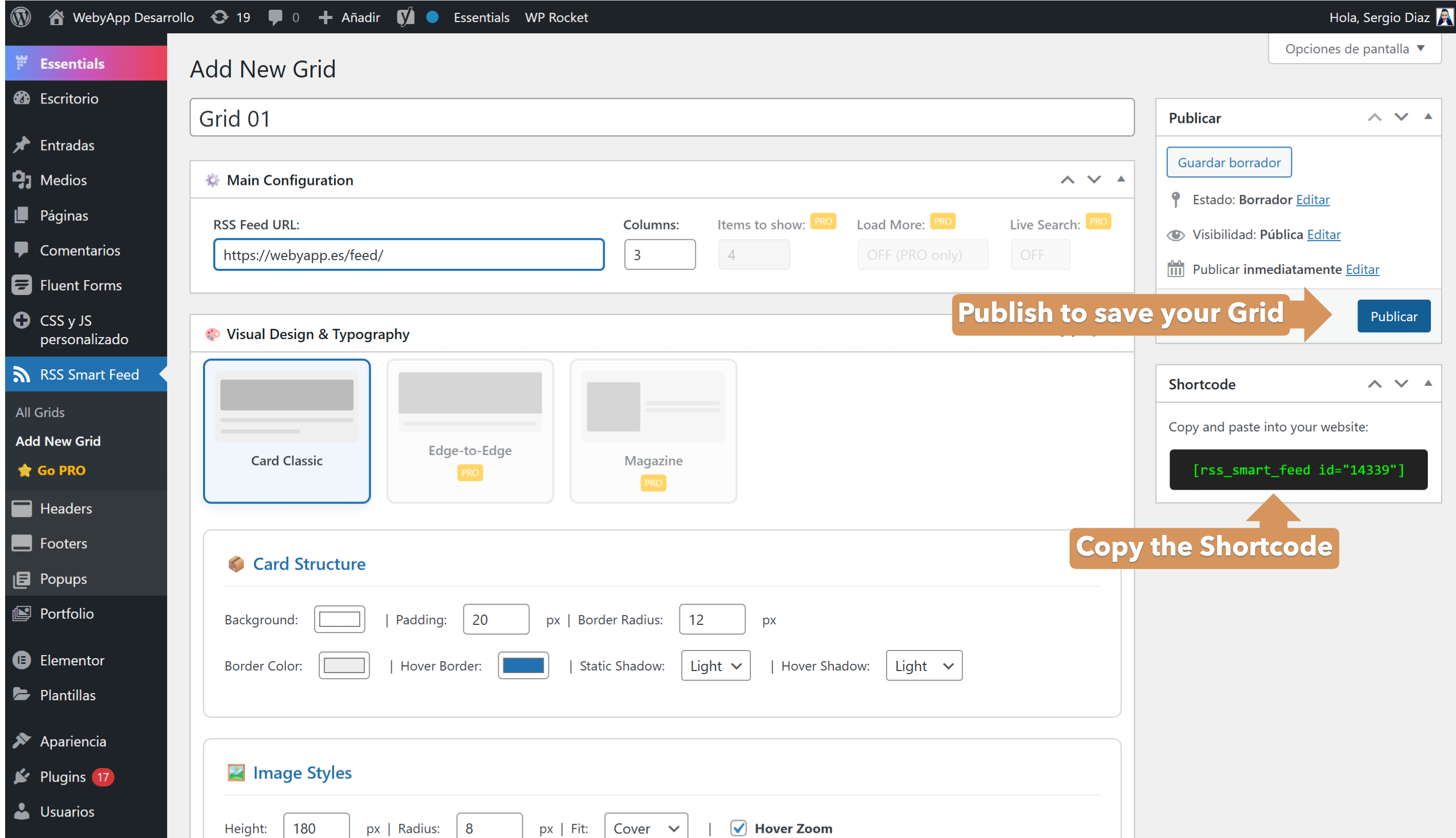The width and height of the screenshot is (1456, 838).
Task: Select RSS Smart Feed in the sidebar
Action: [x=89, y=374]
